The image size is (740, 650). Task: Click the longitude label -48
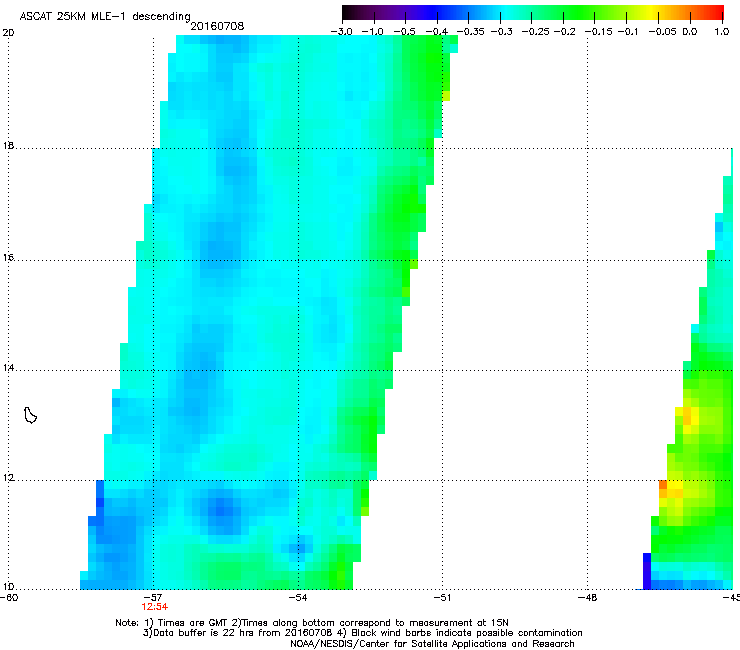click(x=587, y=598)
